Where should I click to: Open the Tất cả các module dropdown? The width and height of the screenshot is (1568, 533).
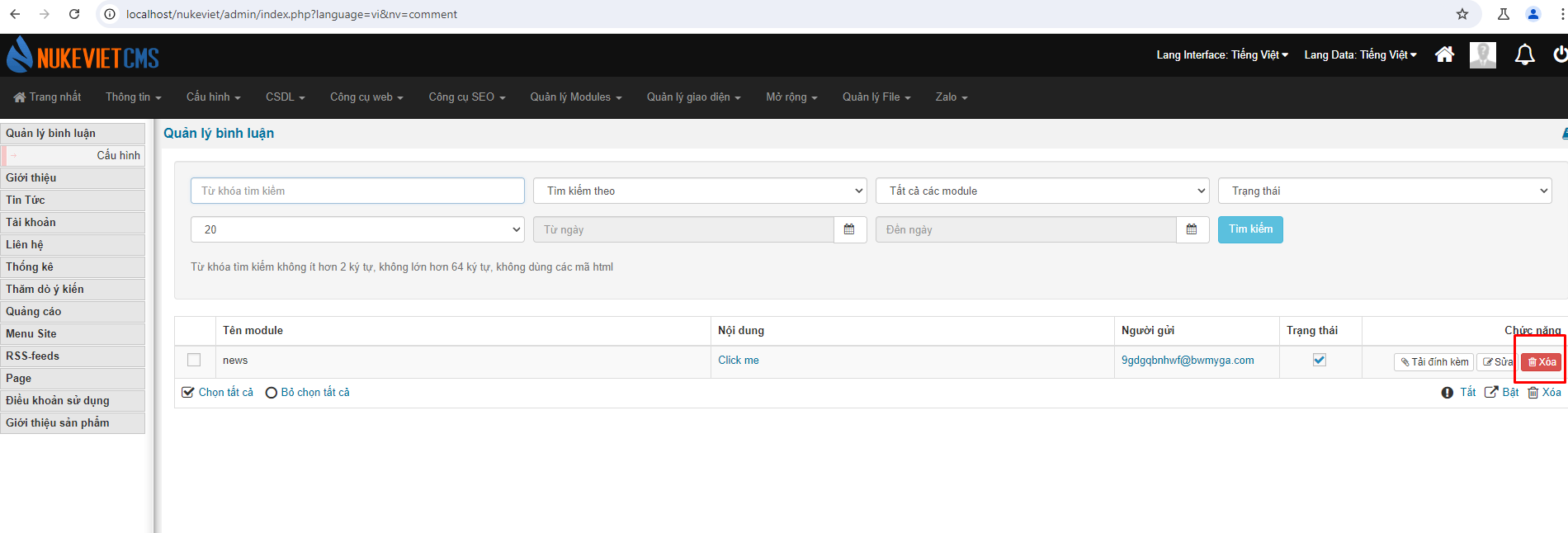coord(1042,191)
